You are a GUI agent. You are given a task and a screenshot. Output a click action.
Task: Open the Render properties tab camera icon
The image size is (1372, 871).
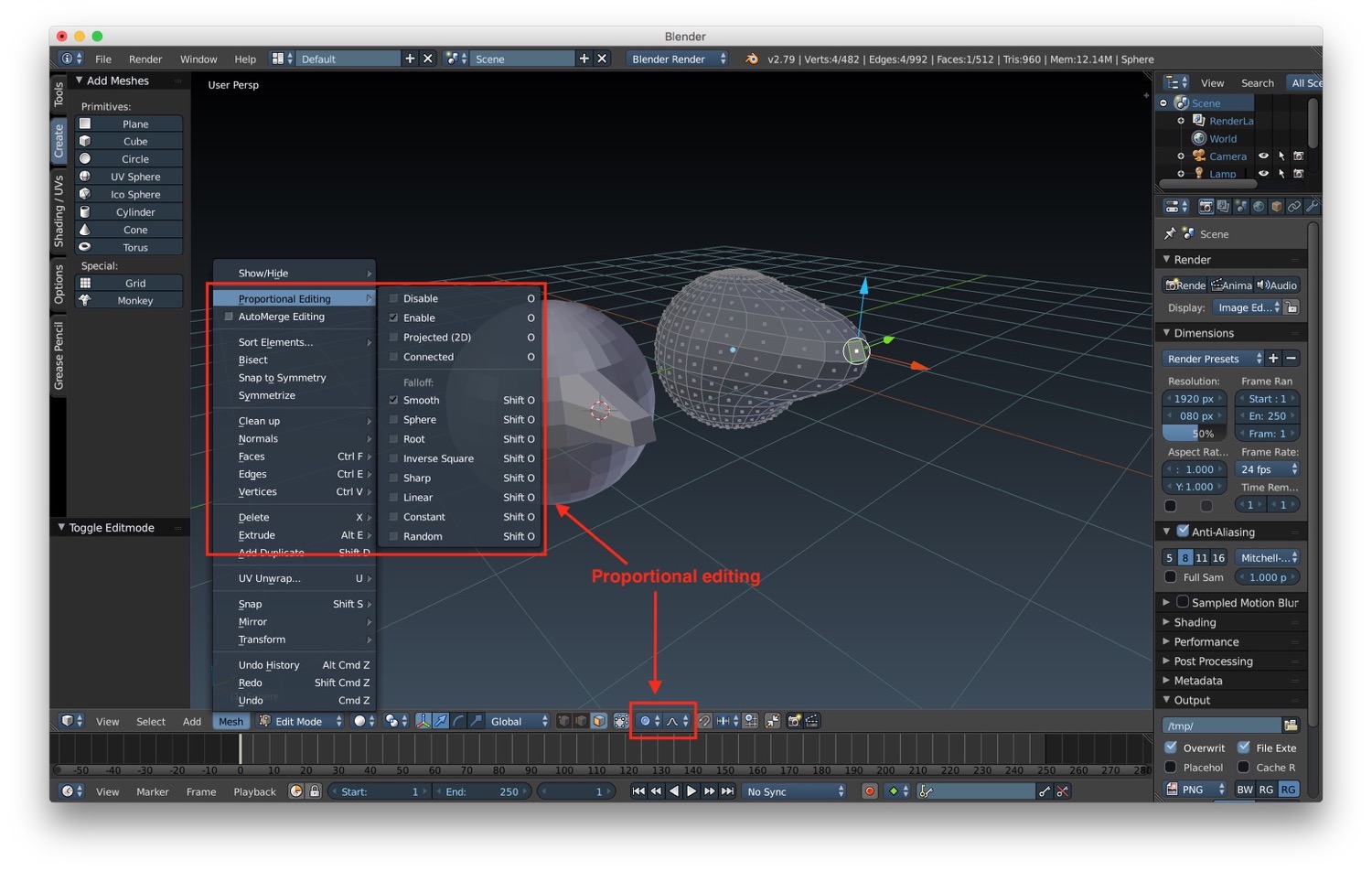[x=1206, y=207]
